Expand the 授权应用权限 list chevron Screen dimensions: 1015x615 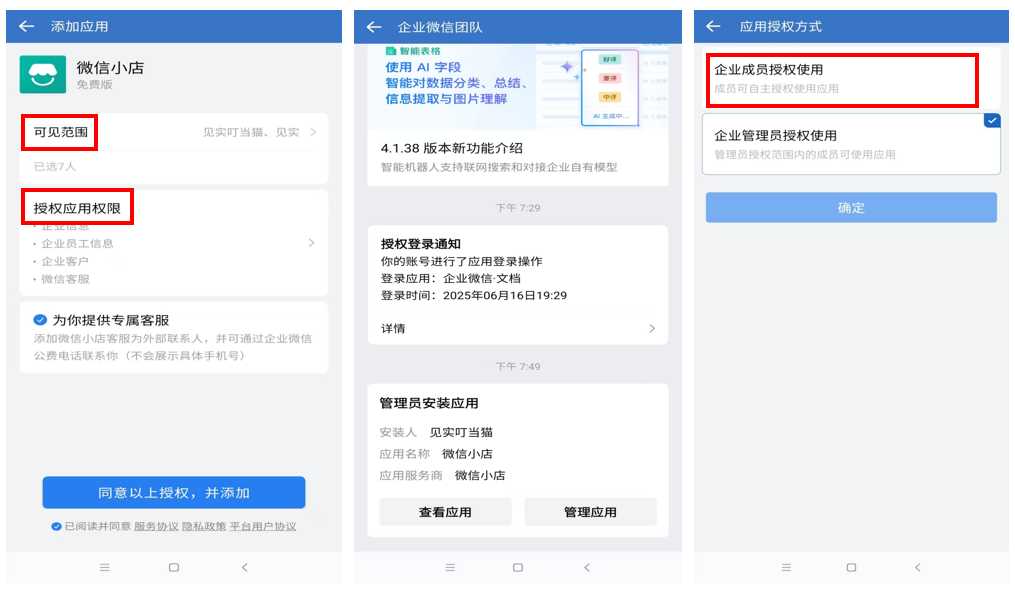click(x=311, y=243)
